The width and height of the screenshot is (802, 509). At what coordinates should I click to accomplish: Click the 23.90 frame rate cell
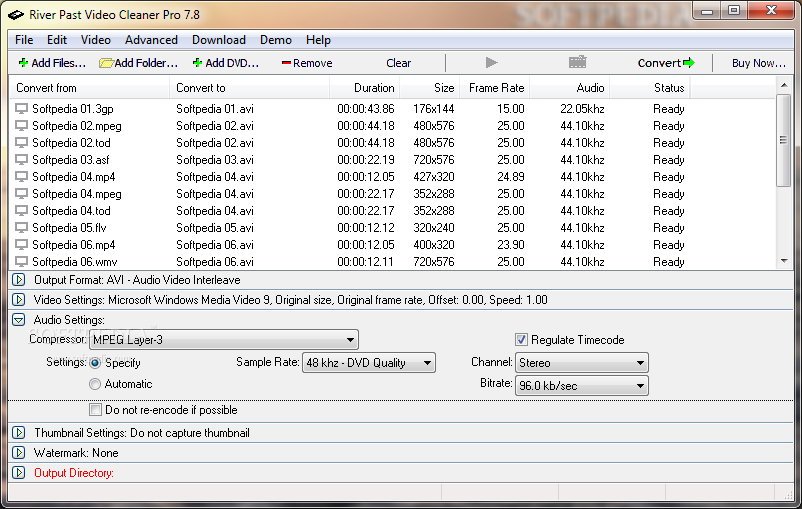click(x=510, y=245)
